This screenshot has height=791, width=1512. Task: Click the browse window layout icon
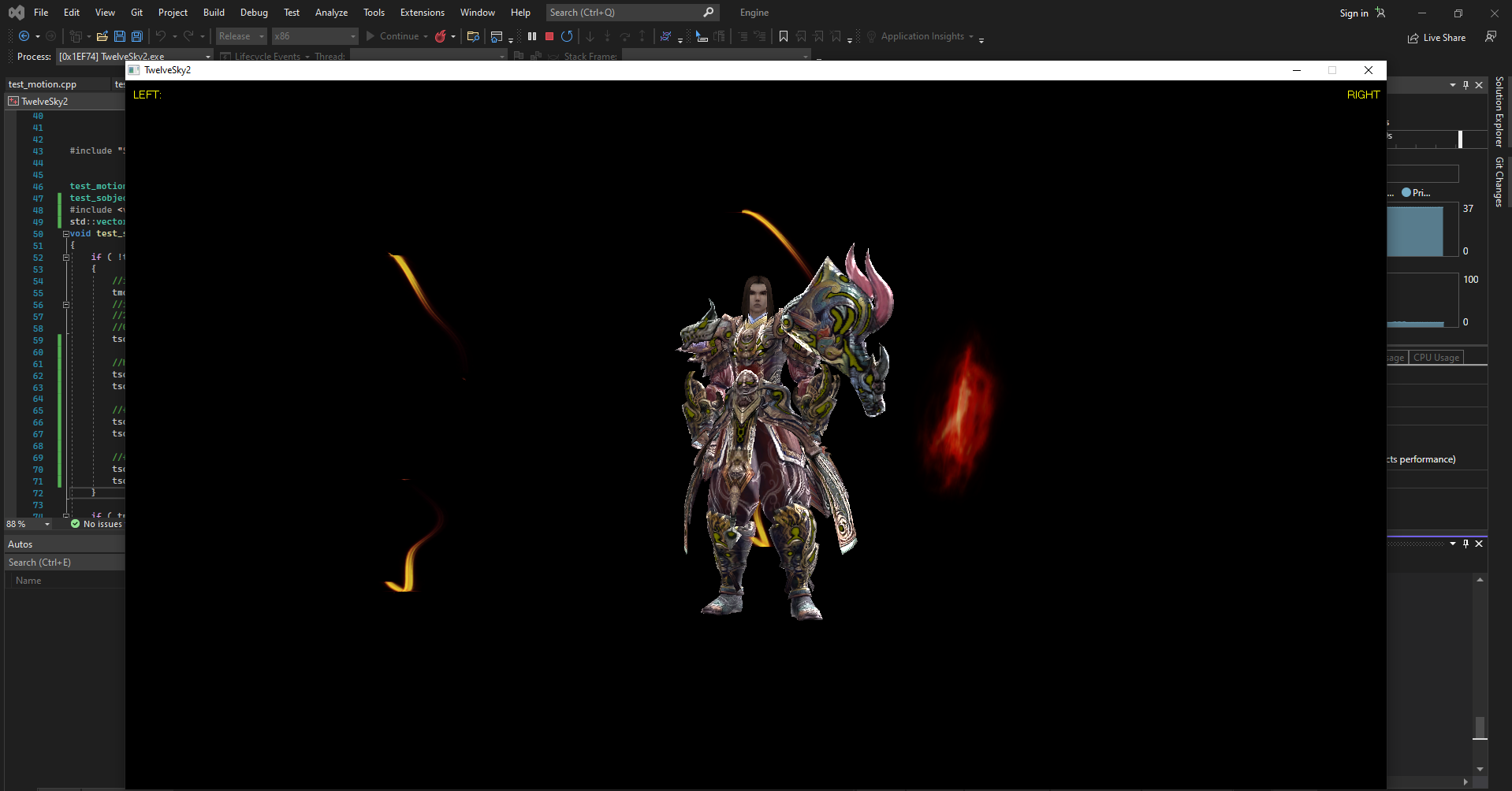click(497, 36)
